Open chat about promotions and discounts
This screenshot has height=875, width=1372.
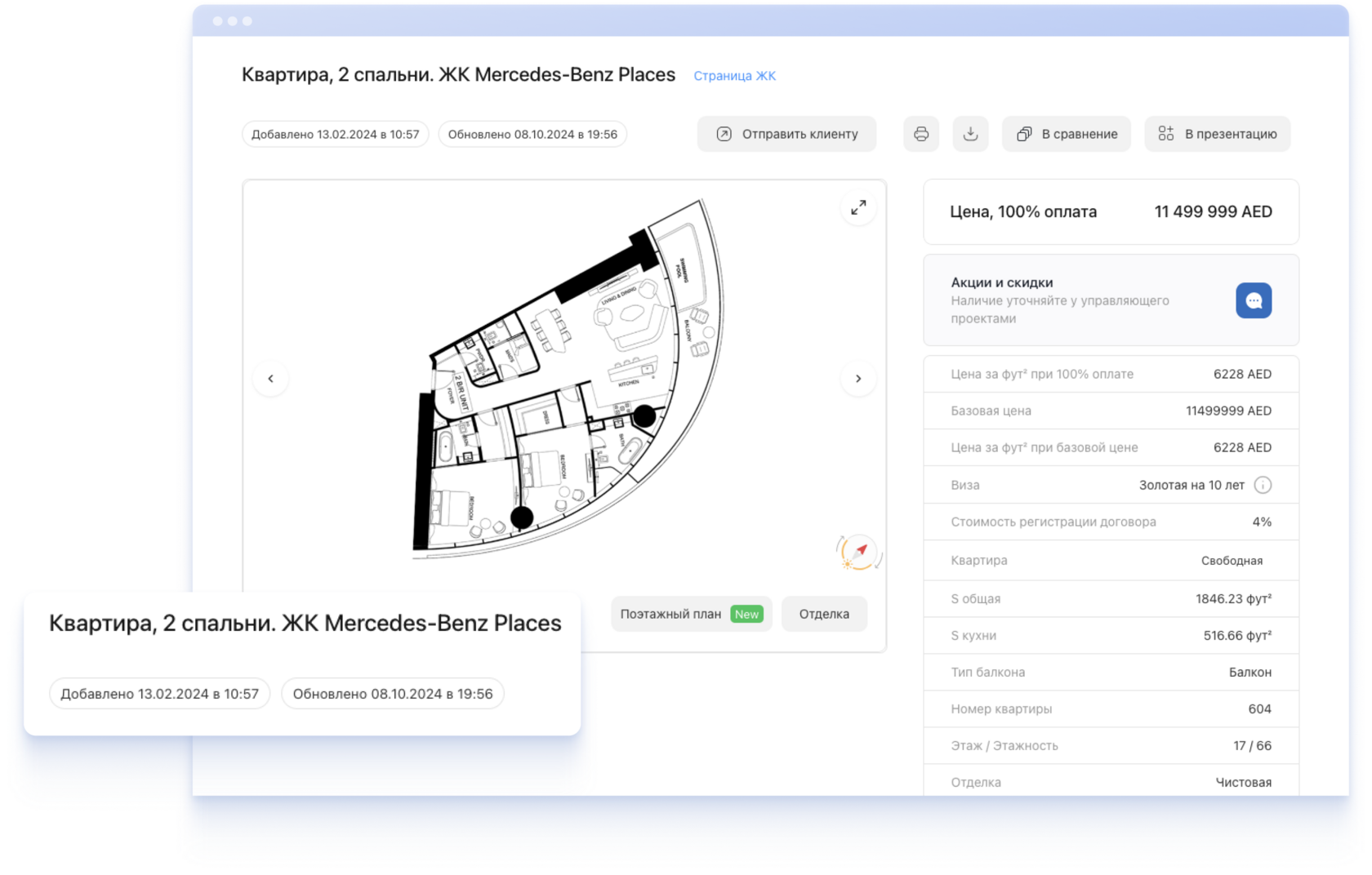(x=1254, y=300)
